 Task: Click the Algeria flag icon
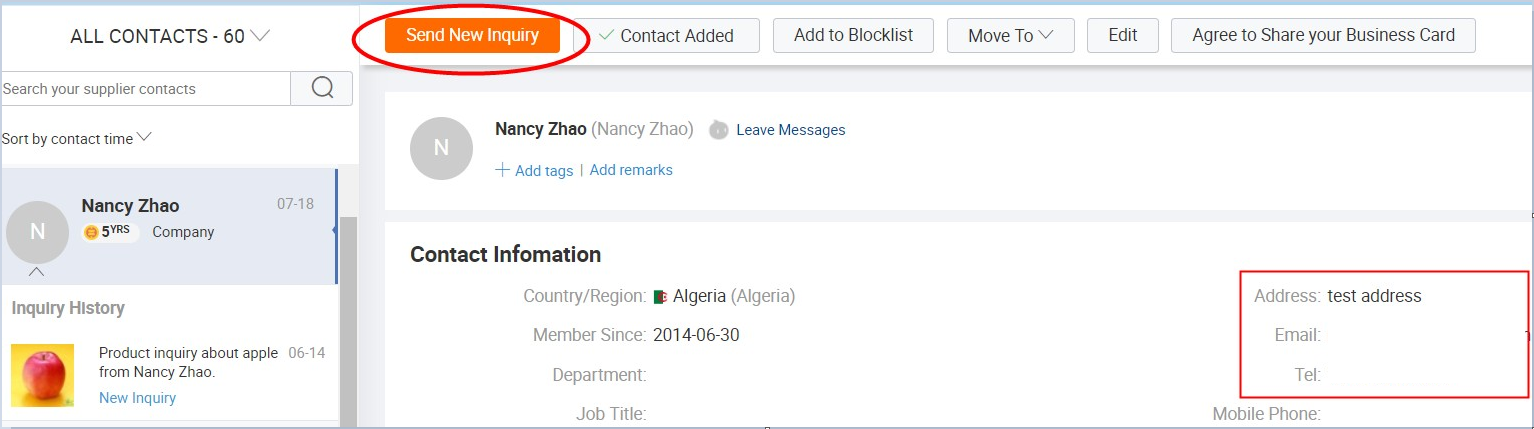point(660,297)
